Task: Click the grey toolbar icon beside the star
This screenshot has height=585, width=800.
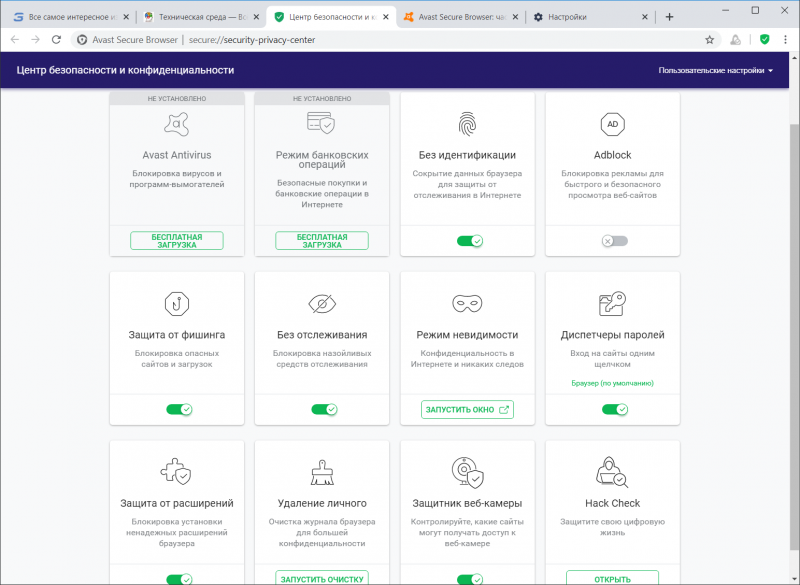Action: [735, 40]
